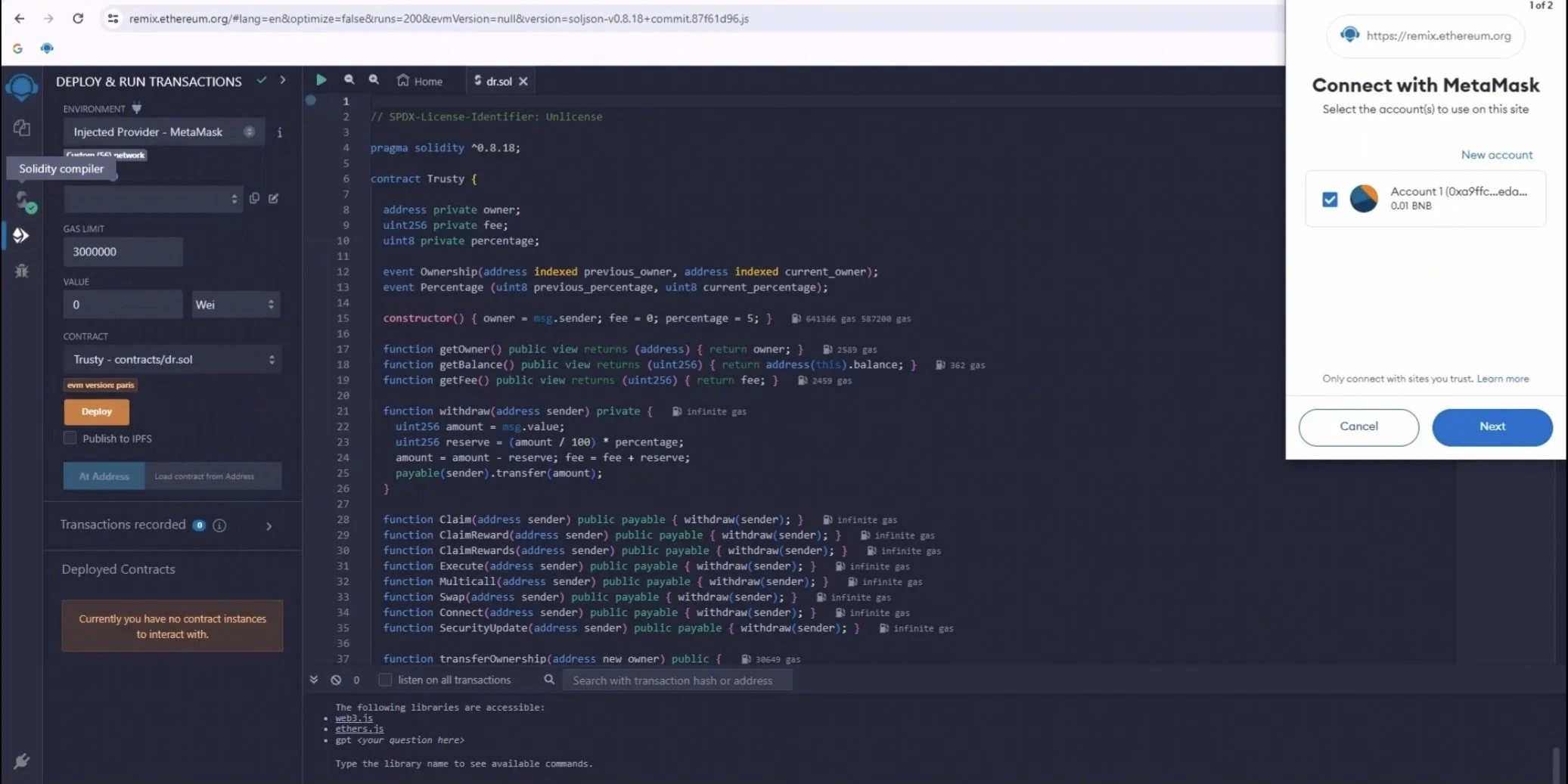1568x784 pixels.
Task: Click the browser back arrow
Action: (20, 18)
